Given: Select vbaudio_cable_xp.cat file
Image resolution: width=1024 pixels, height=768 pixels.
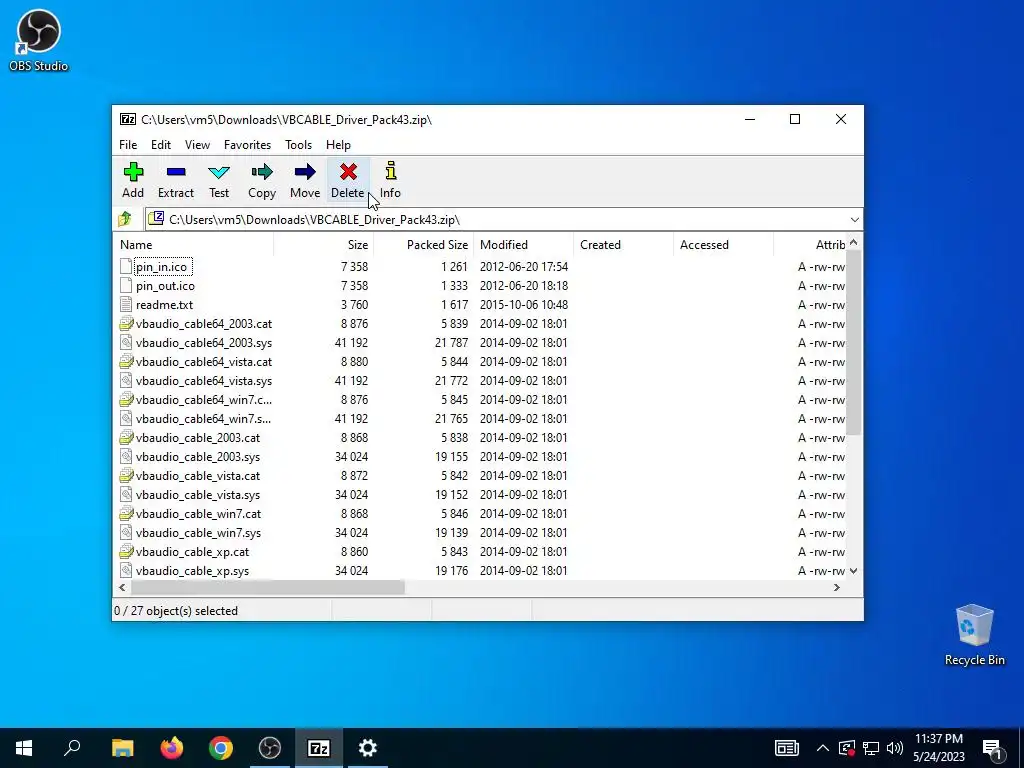Looking at the screenshot, I should click(193, 552).
